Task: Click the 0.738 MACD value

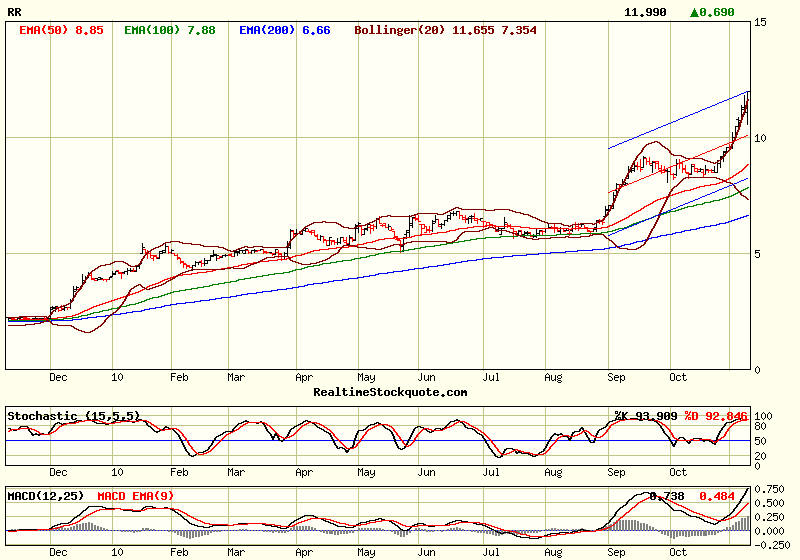Action: coord(665,495)
